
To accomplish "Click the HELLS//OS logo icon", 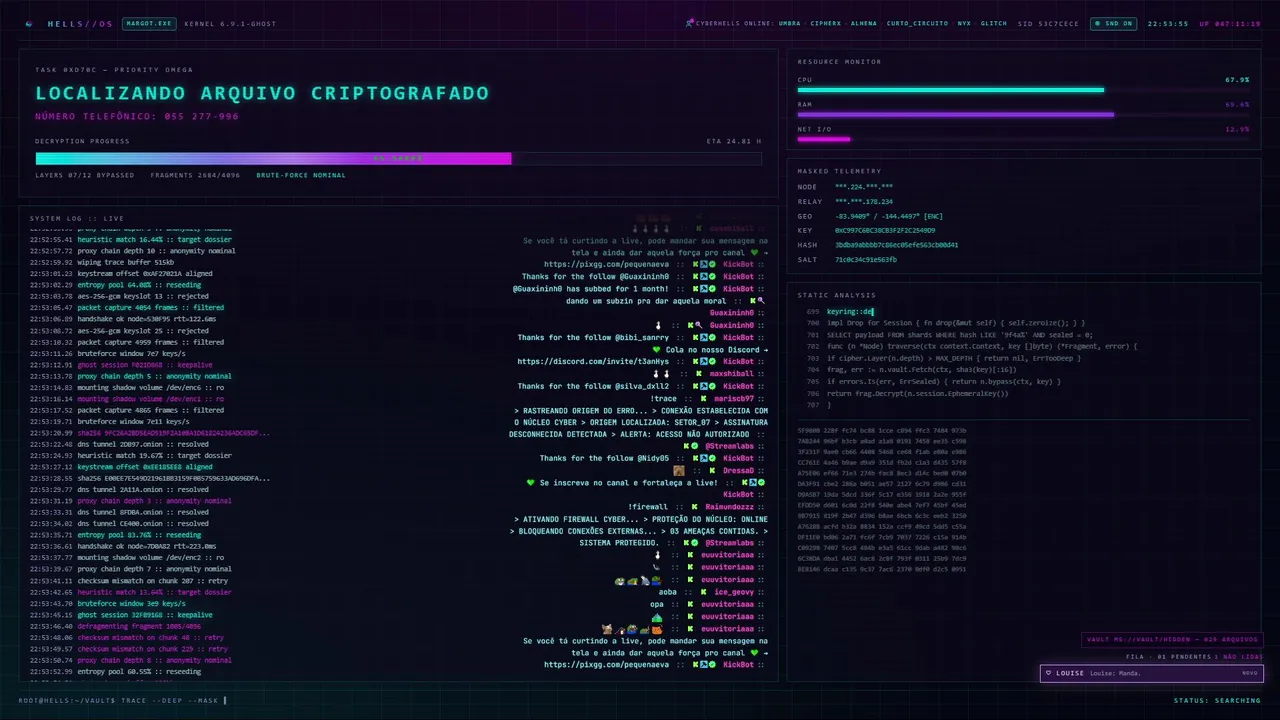I will coord(29,23).
